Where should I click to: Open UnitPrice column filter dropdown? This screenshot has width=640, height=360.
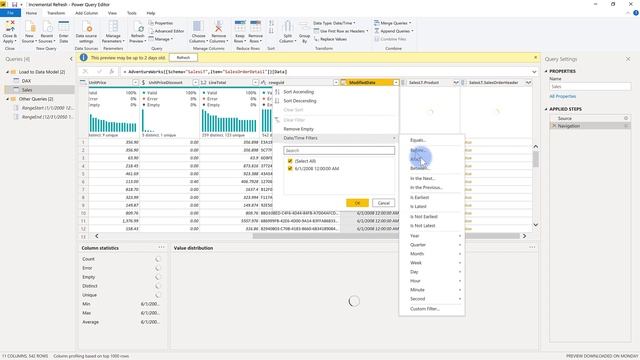[x=135, y=83]
